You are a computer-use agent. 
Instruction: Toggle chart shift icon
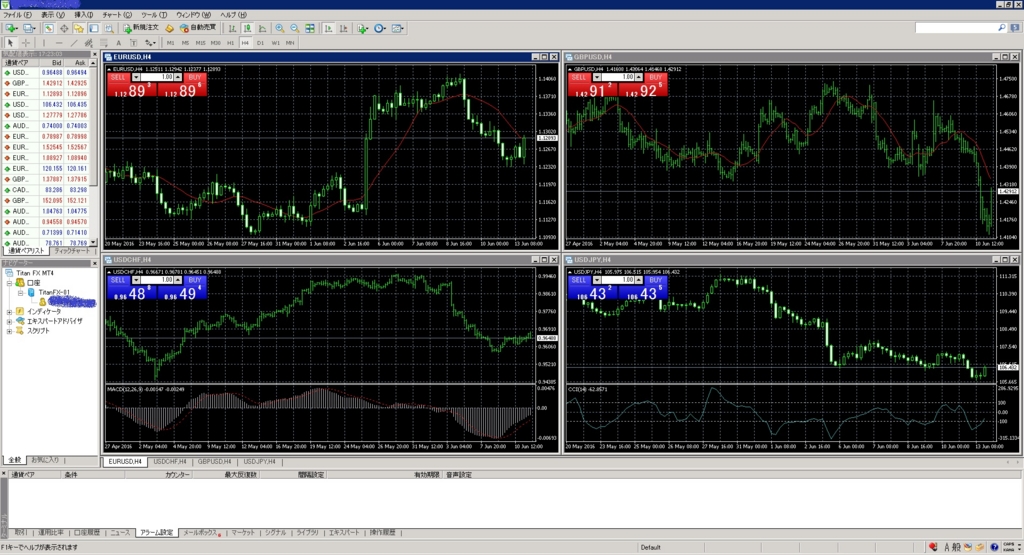point(344,28)
